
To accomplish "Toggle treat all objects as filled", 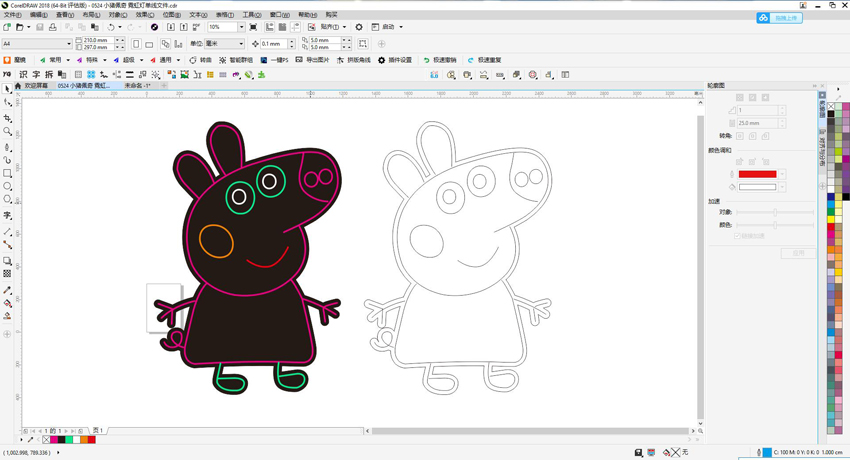I will [363, 44].
